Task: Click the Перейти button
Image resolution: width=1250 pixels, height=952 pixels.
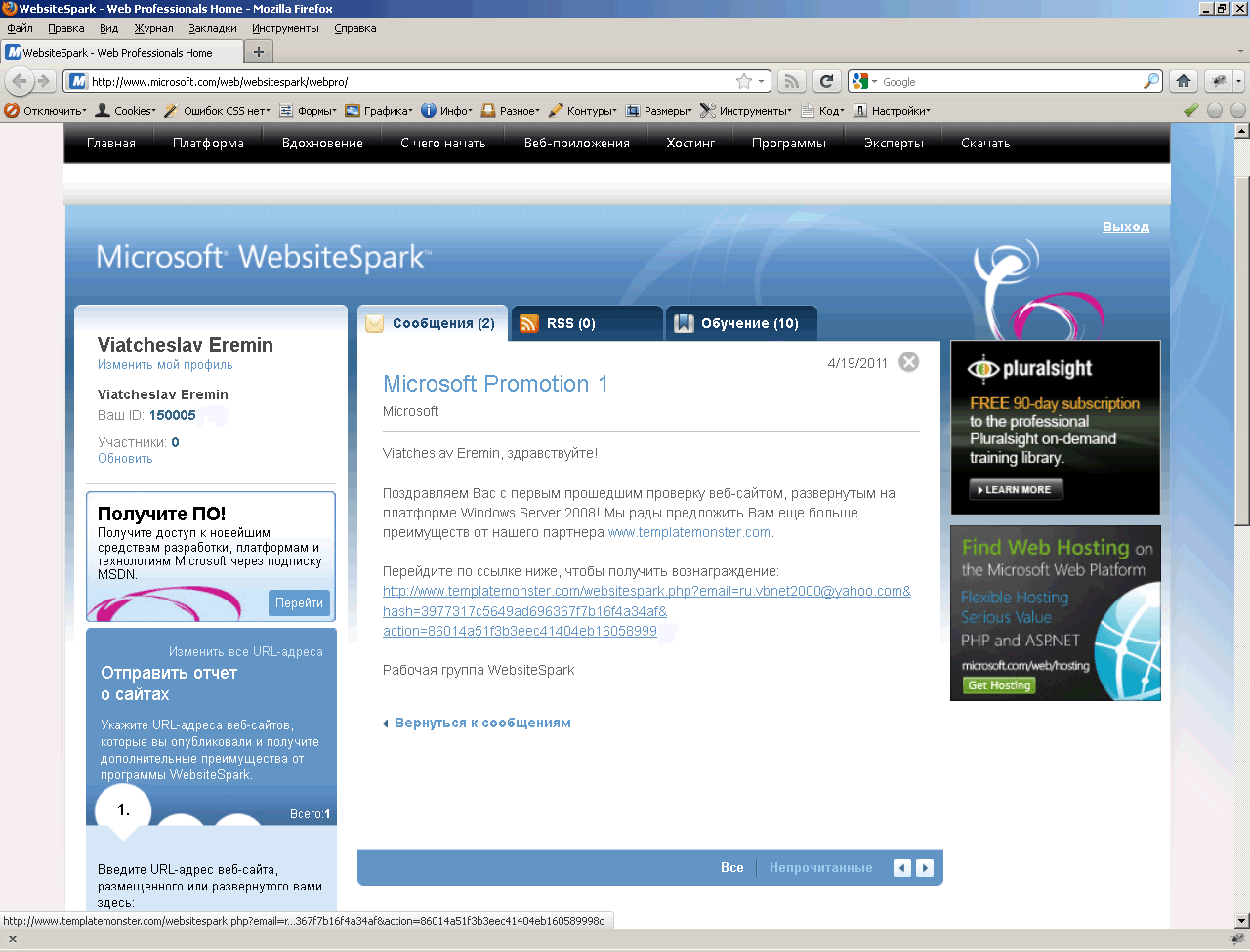Action: coord(299,603)
